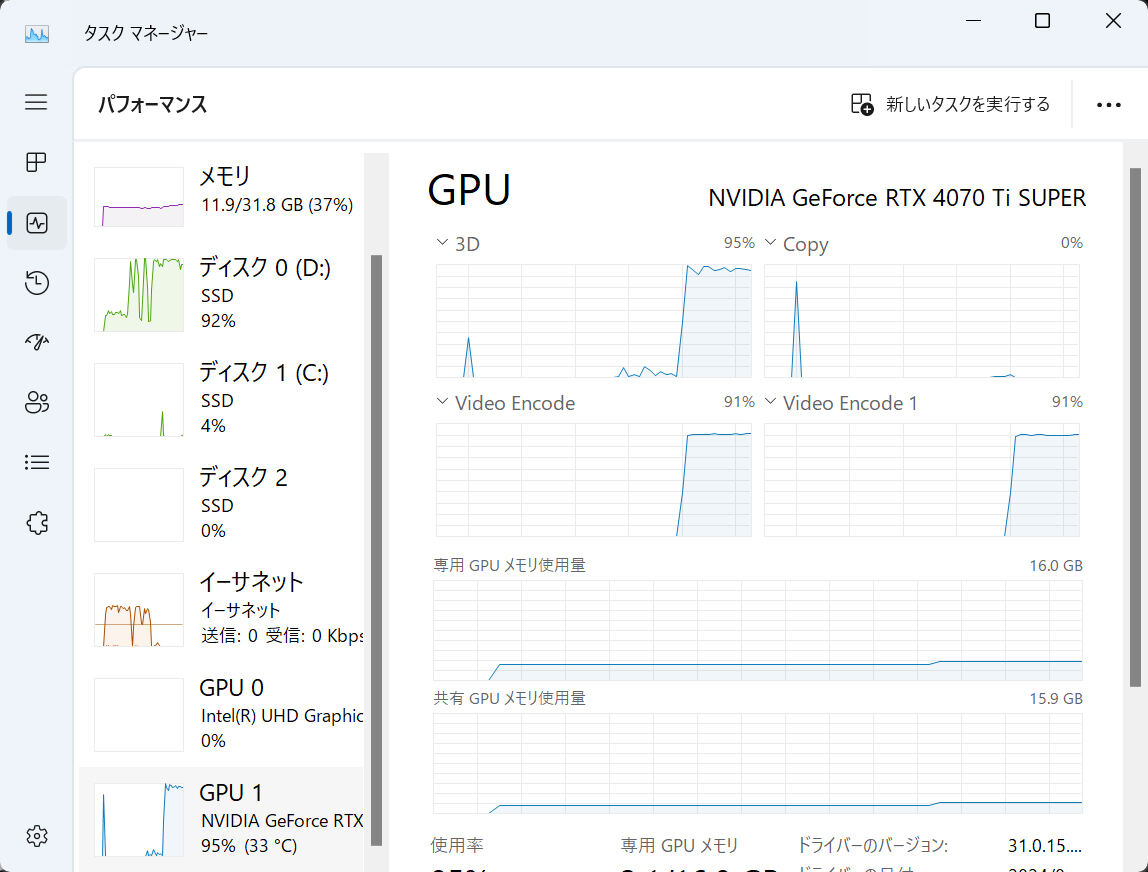Click the 使用率 label

point(457,846)
